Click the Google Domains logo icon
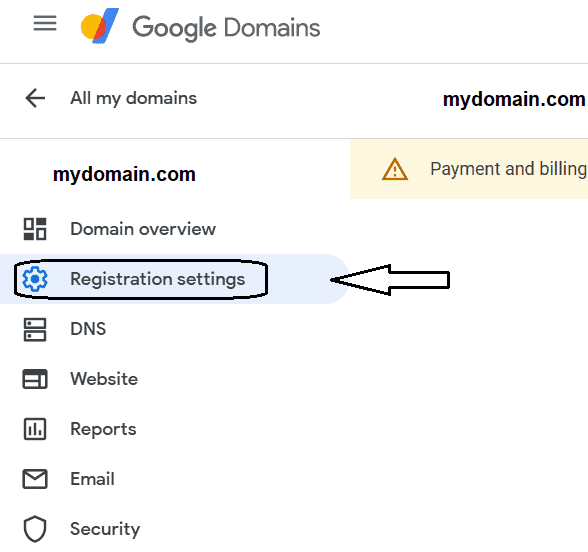 pyautogui.click(x=100, y=26)
